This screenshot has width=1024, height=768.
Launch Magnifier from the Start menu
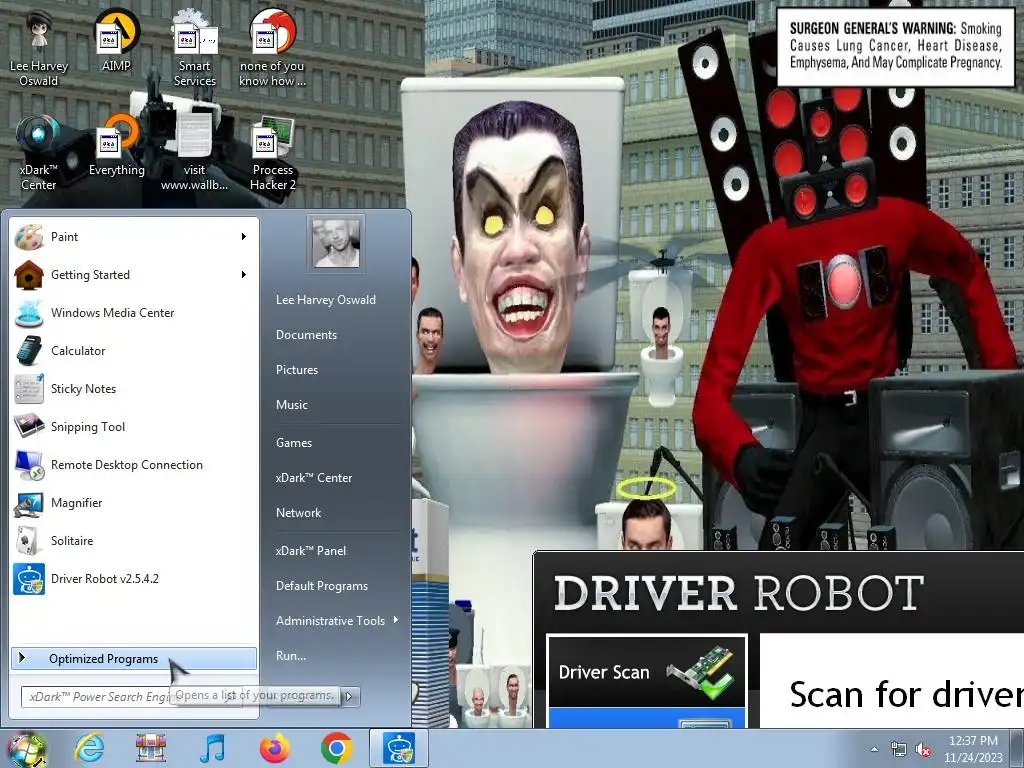[133, 503]
